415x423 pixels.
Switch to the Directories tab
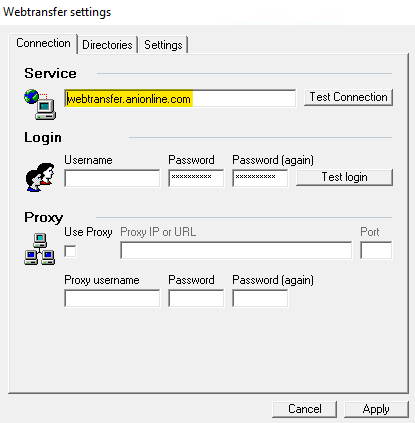pos(107,45)
